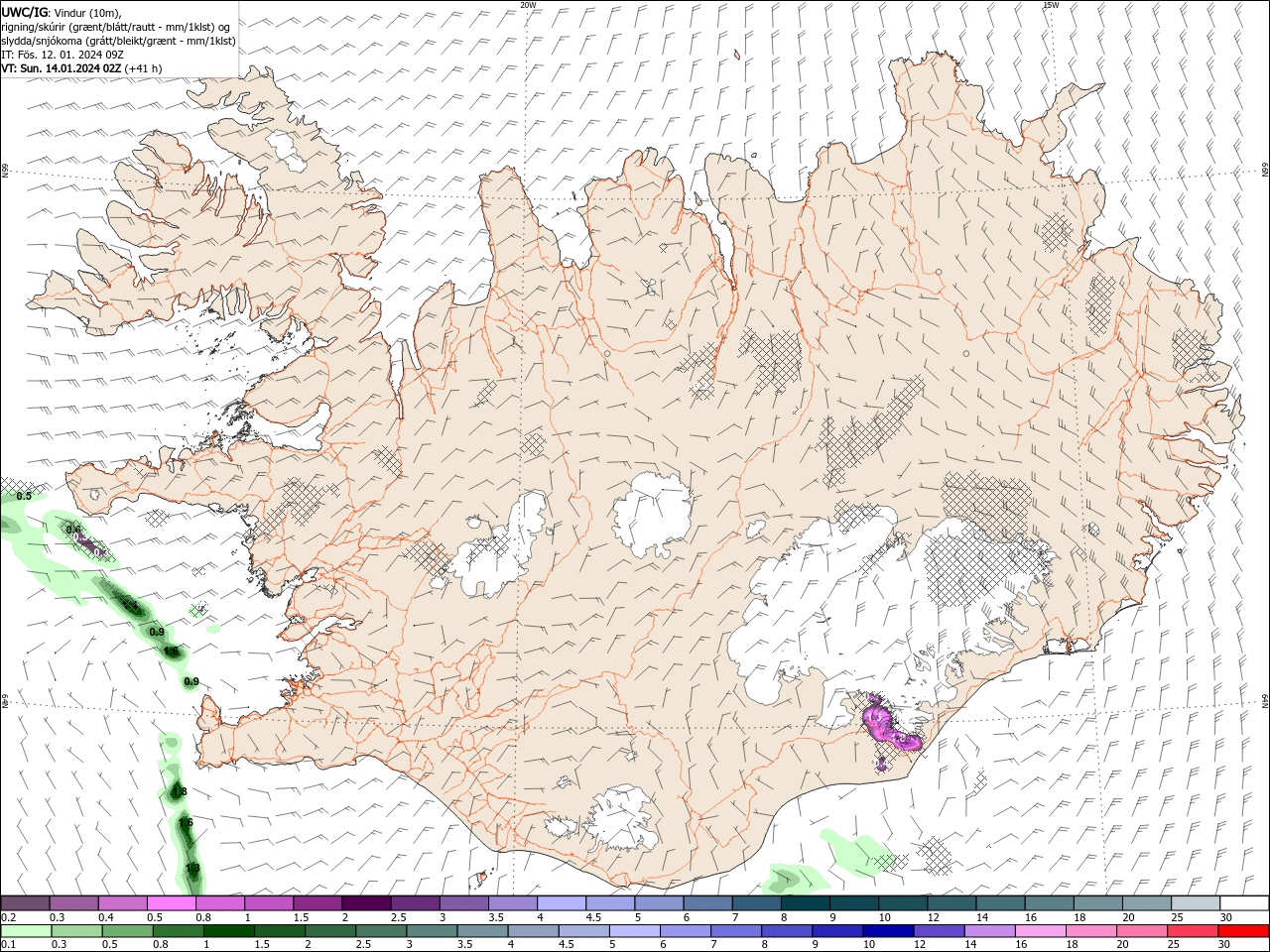Pick snow scale swatch between 2 and 2.5
1270x952 pixels.
366,902
